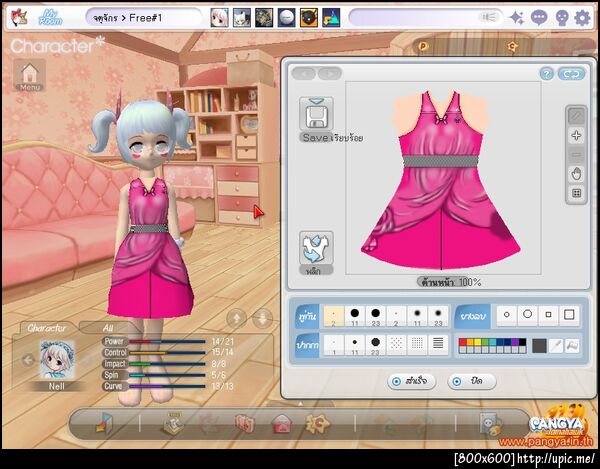This screenshot has height=469, width=600.
Task: Select the small circle eraser
Action: [507, 315]
